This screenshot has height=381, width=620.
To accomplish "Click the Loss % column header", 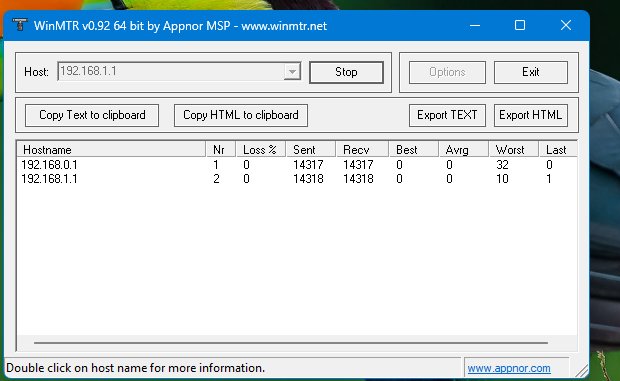I will [261, 149].
